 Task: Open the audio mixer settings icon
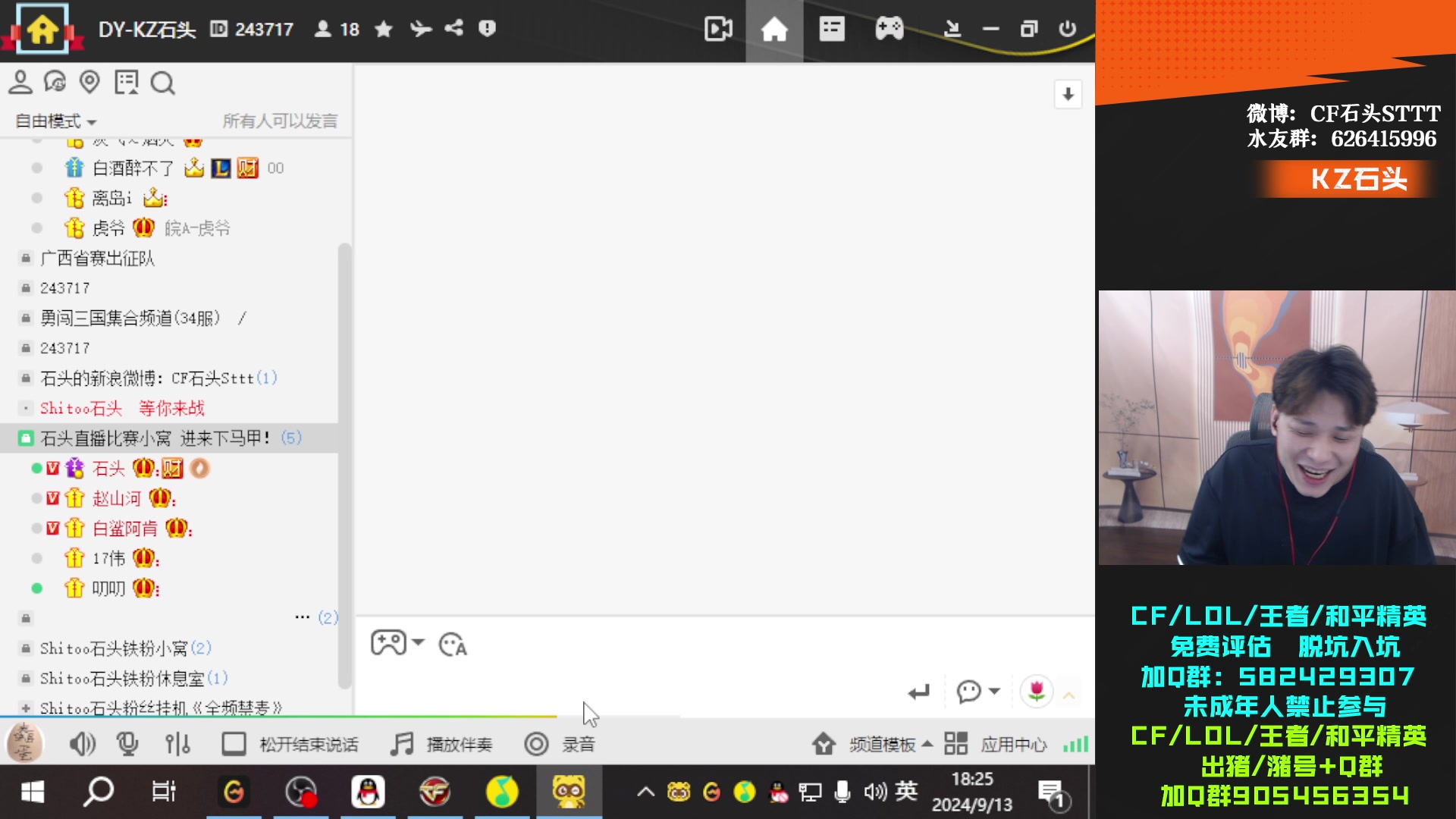click(x=177, y=744)
